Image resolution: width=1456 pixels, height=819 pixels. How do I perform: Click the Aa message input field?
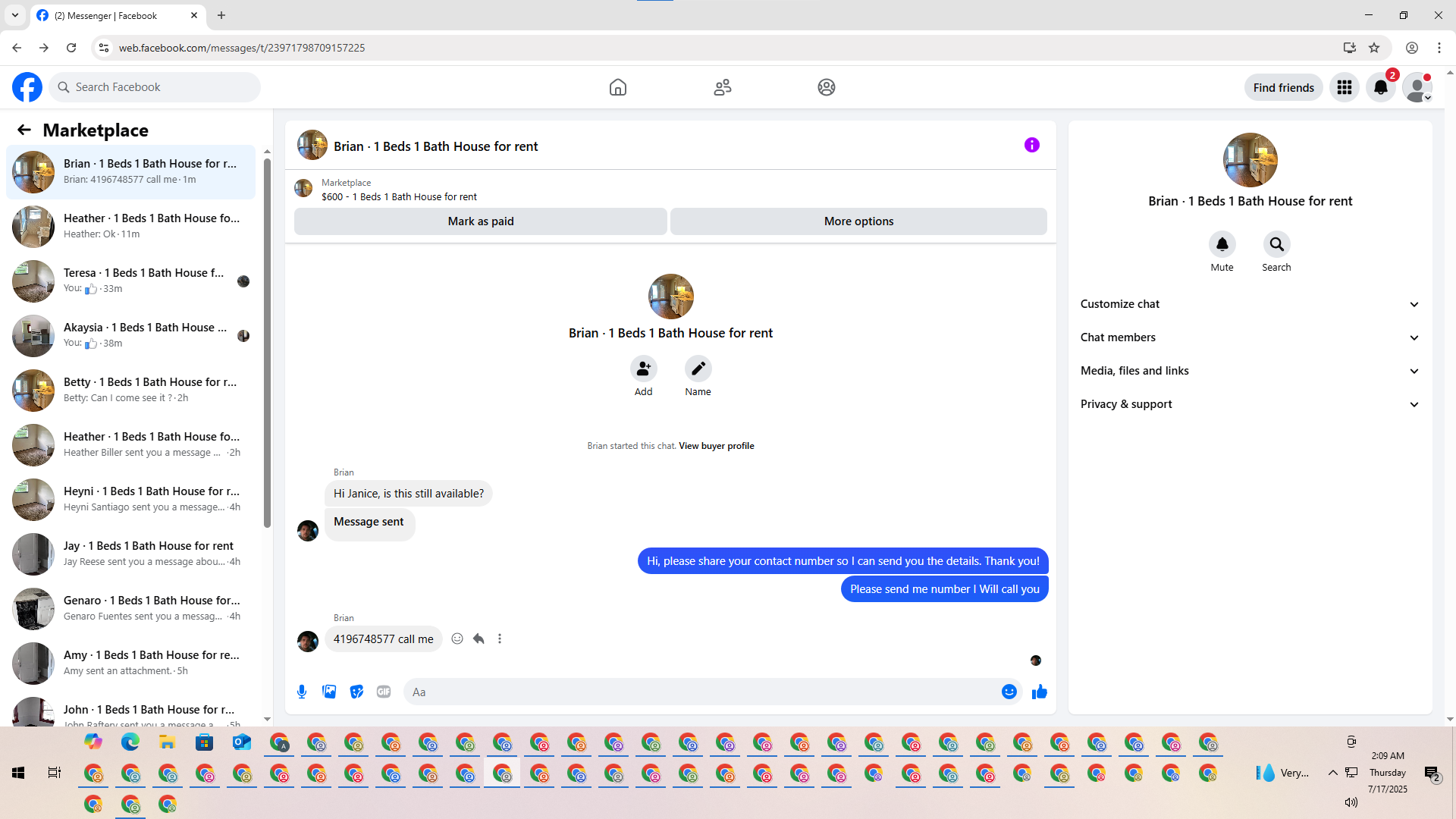tap(701, 692)
